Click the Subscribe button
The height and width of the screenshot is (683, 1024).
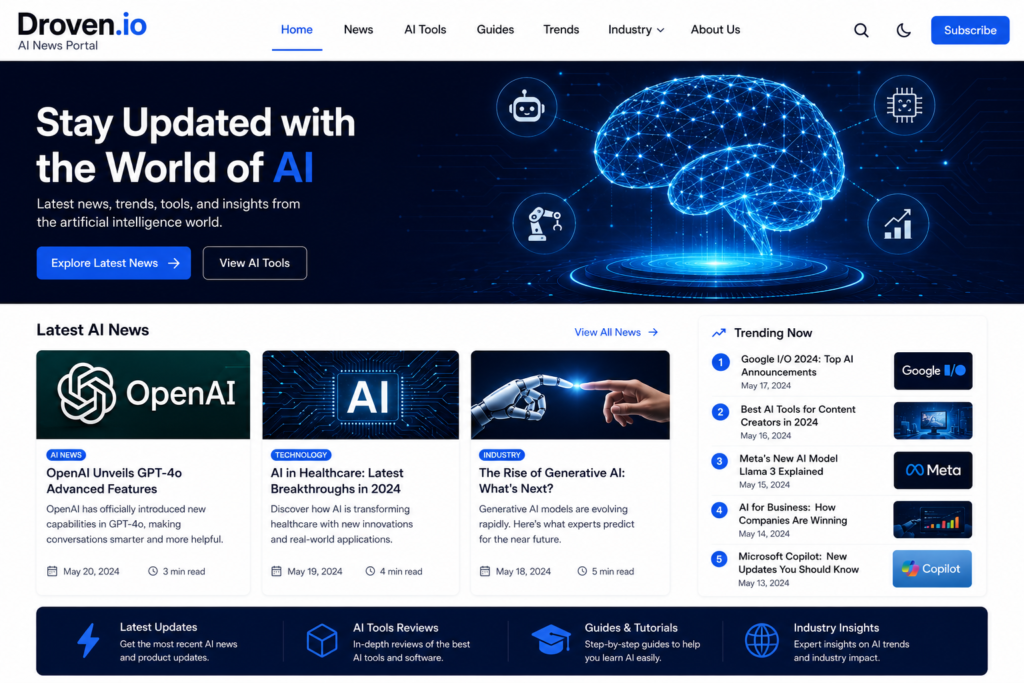pos(970,30)
